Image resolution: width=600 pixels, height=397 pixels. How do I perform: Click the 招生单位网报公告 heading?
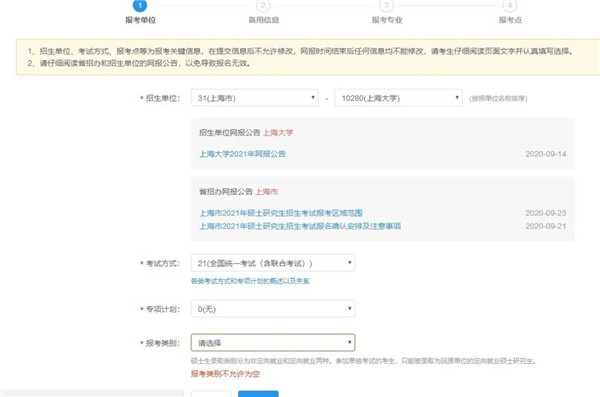click(x=230, y=132)
